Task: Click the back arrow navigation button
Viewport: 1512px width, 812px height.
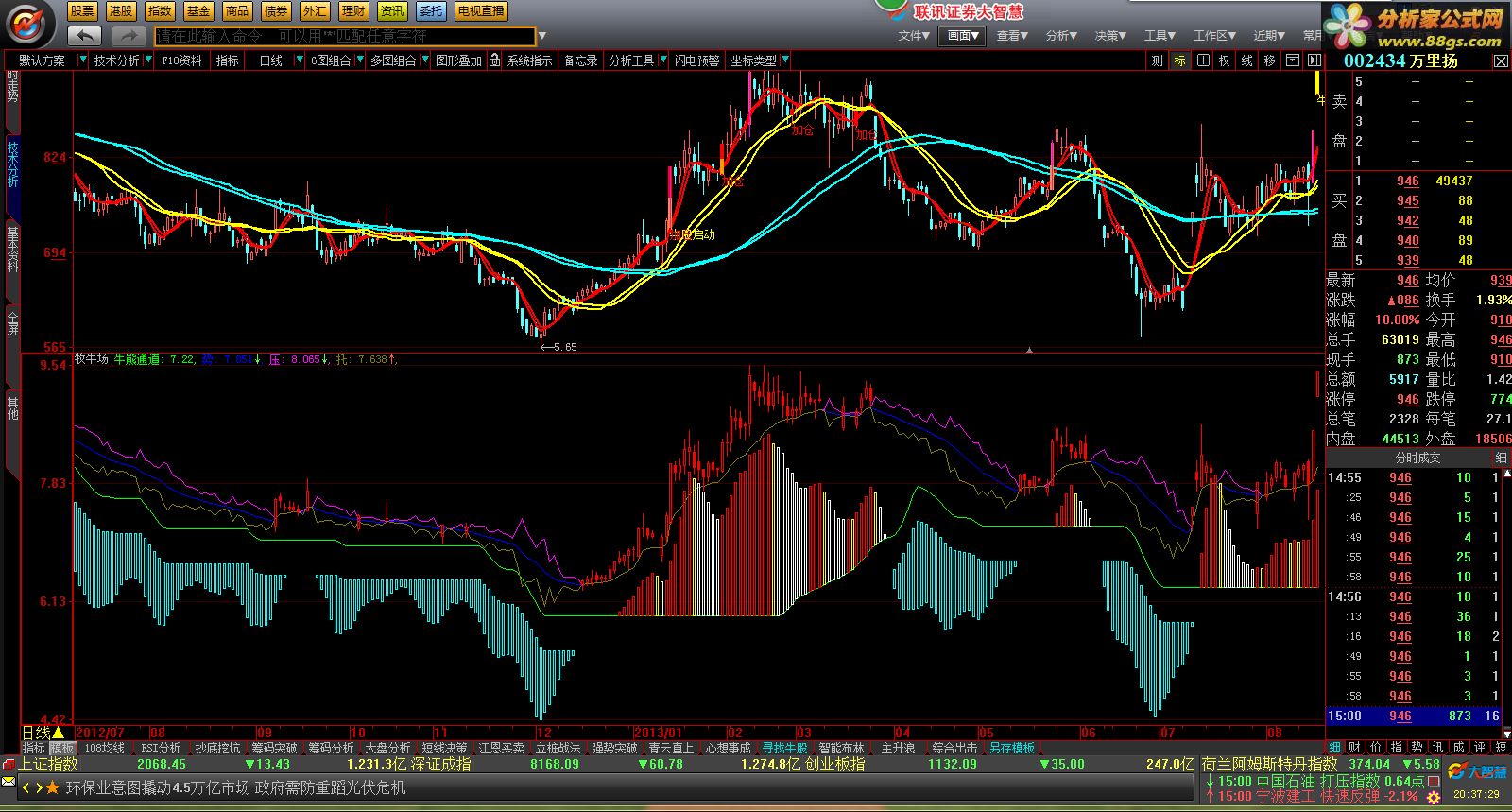Action: [x=84, y=36]
